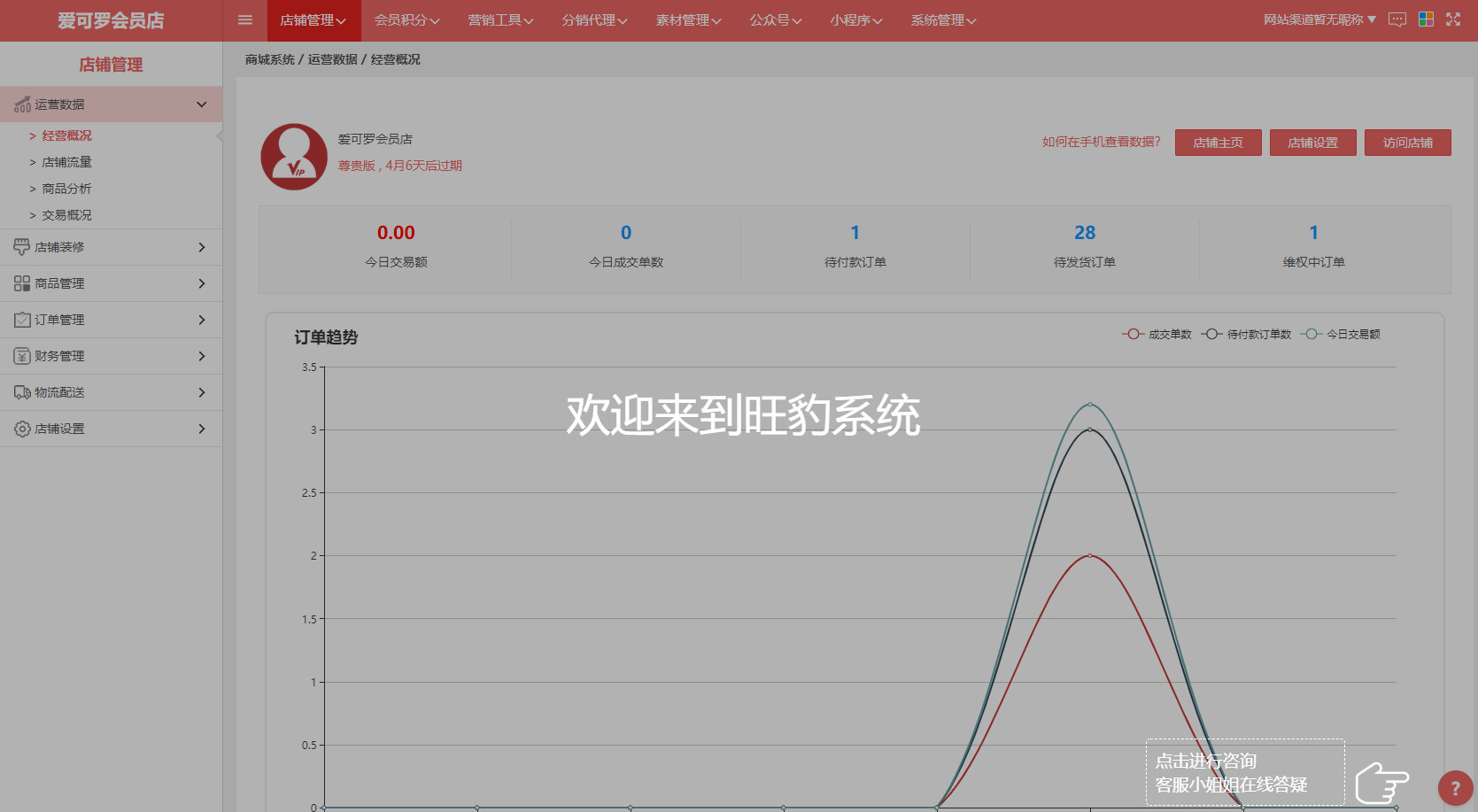Open the 网站渠道暂无昵称 user dropdown

(x=1319, y=19)
